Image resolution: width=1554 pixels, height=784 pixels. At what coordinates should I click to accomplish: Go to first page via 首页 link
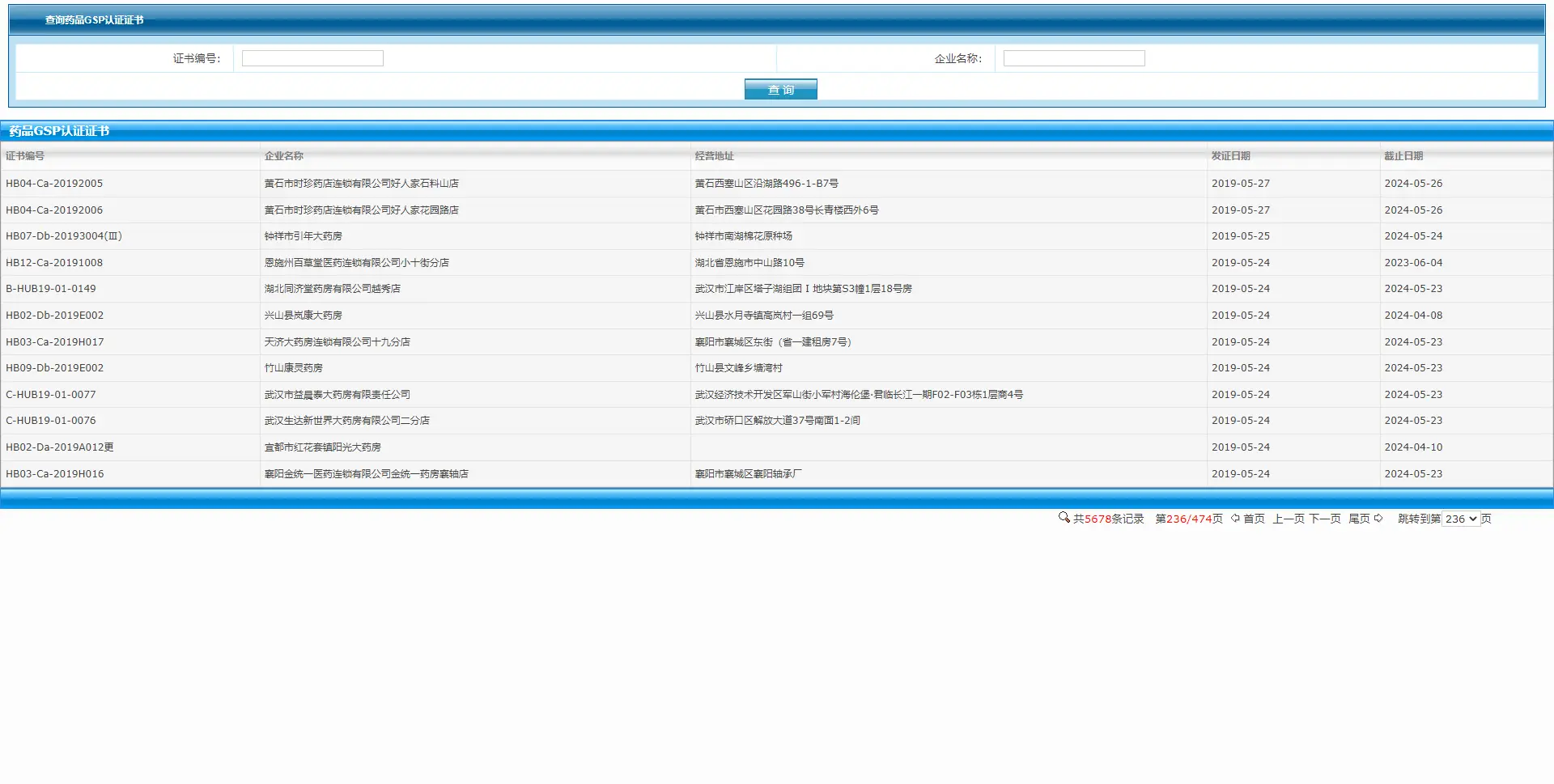[x=1254, y=519]
